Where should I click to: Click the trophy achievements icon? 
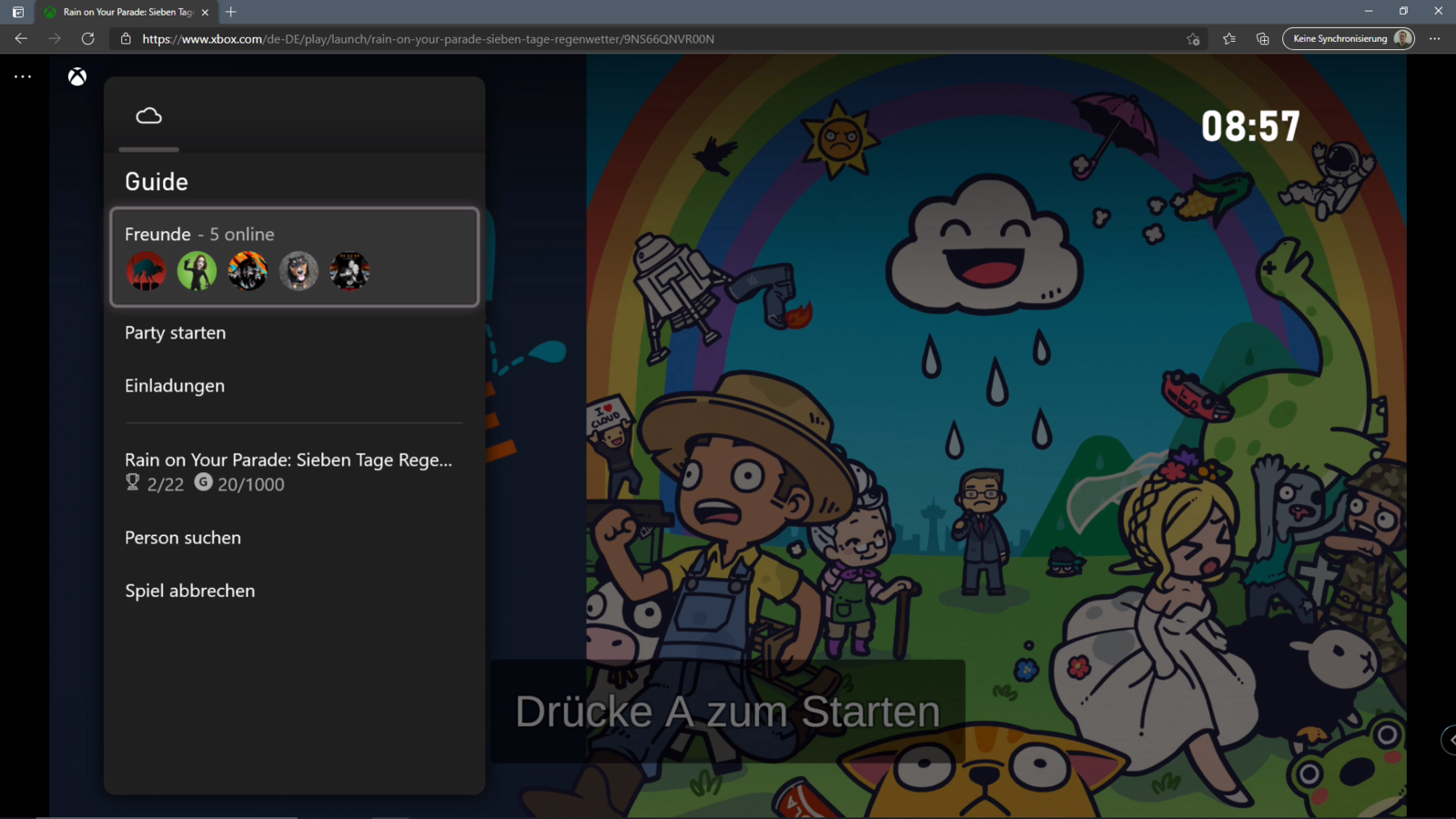pos(133,483)
